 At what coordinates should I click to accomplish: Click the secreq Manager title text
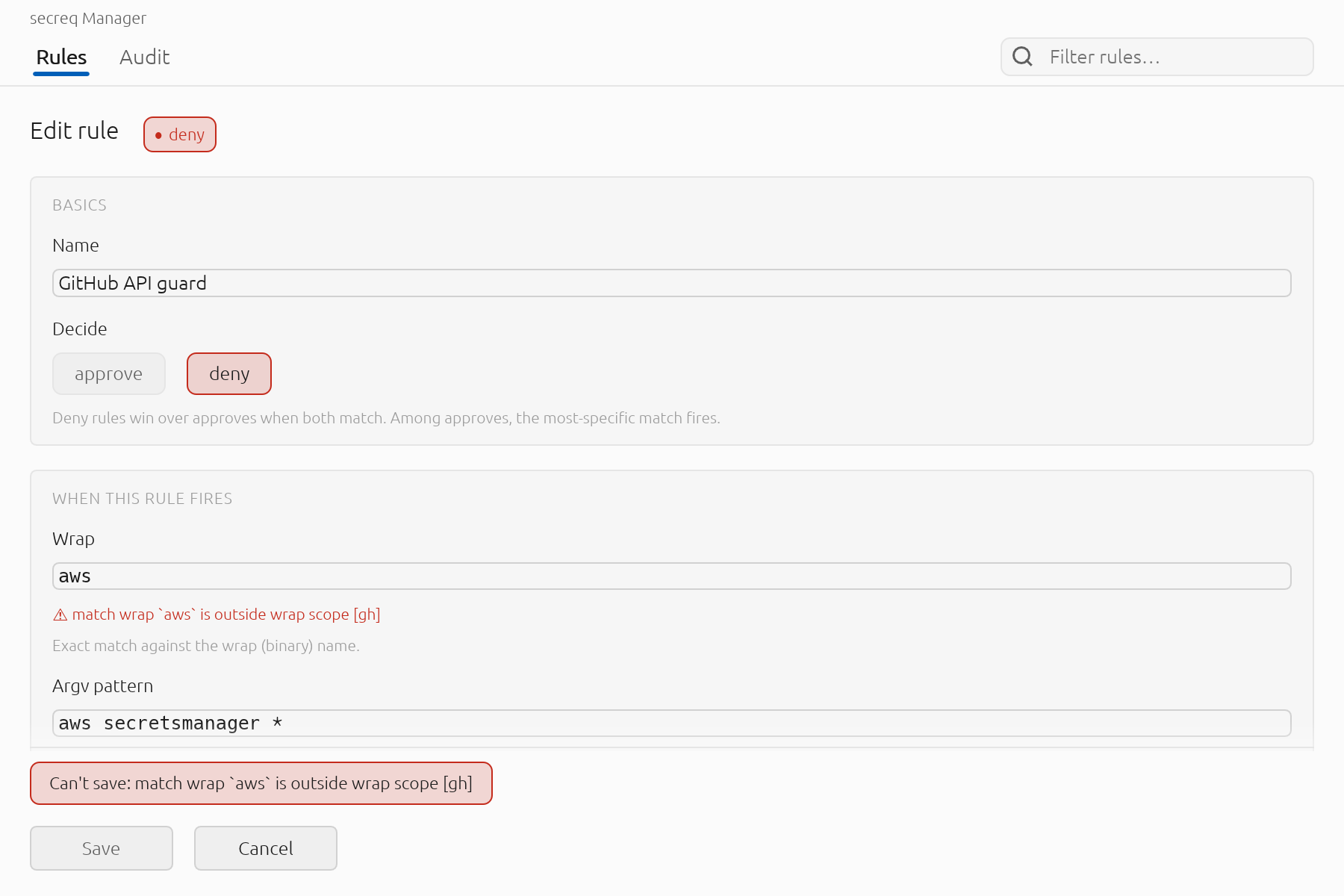click(88, 18)
